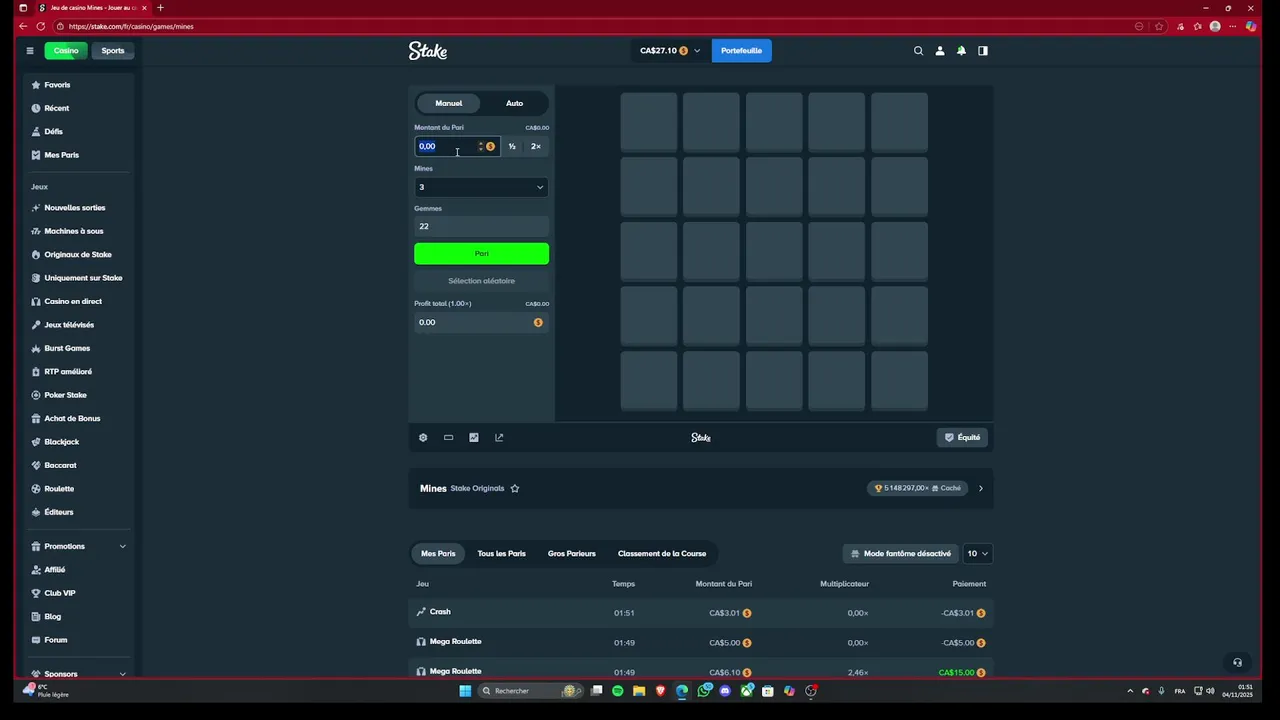The height and width of the screenshot is (720, 1280).
Task: Select the Mes Paris tab
Action: [x=438, y=553]
